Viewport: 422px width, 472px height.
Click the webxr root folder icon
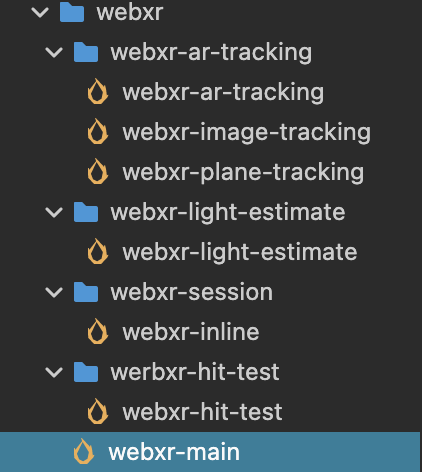[x=72, y=12]
